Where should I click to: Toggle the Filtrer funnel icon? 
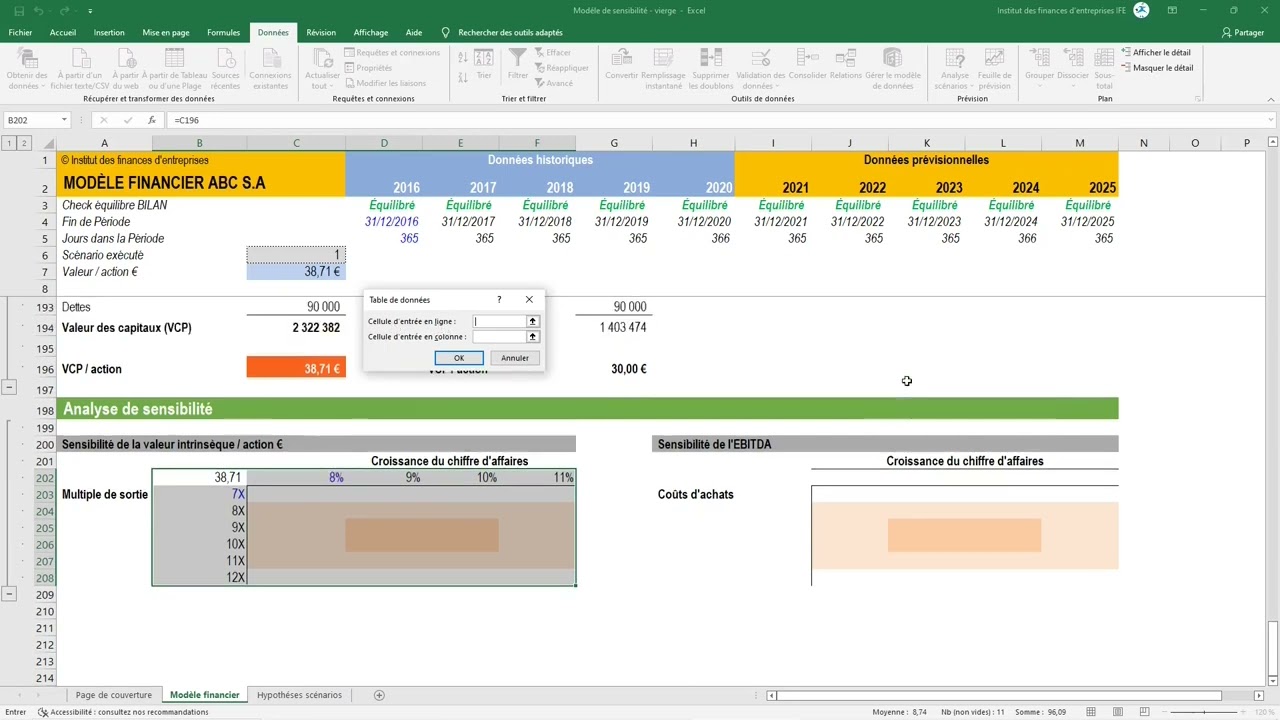pos(518,58)
